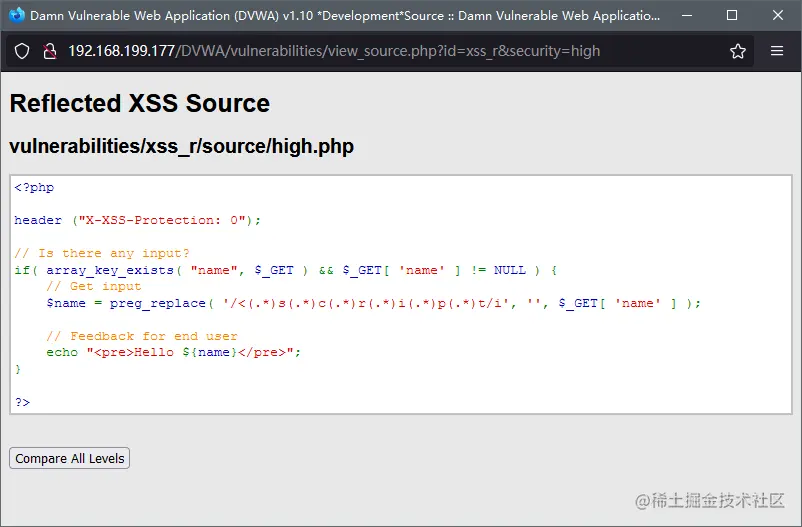The width and height of the screenshot is (802, 527).
Task: Click the '// Get input' comment
Action: click(x=94, y=286)
